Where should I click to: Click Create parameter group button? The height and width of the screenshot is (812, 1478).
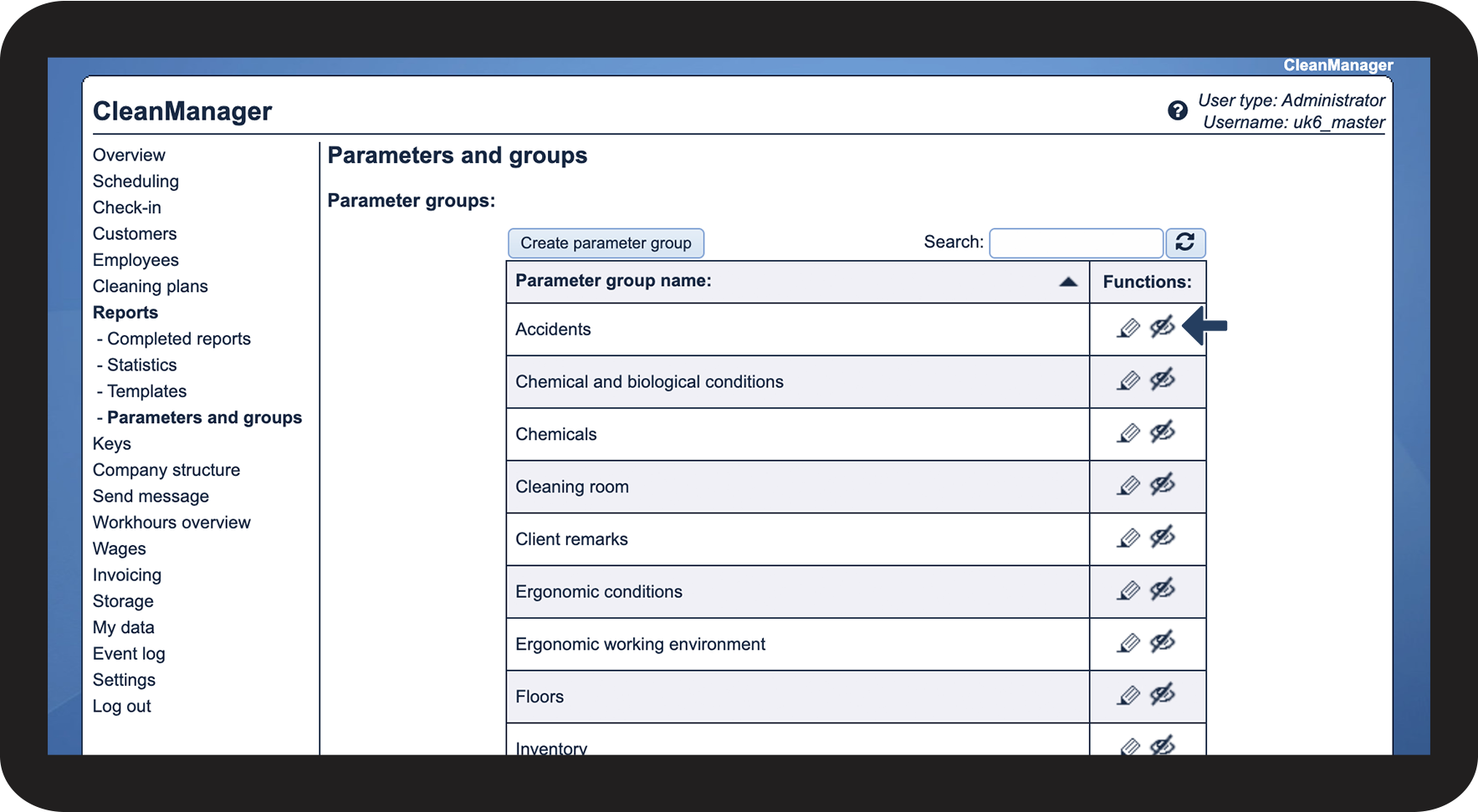pos(606,243)
